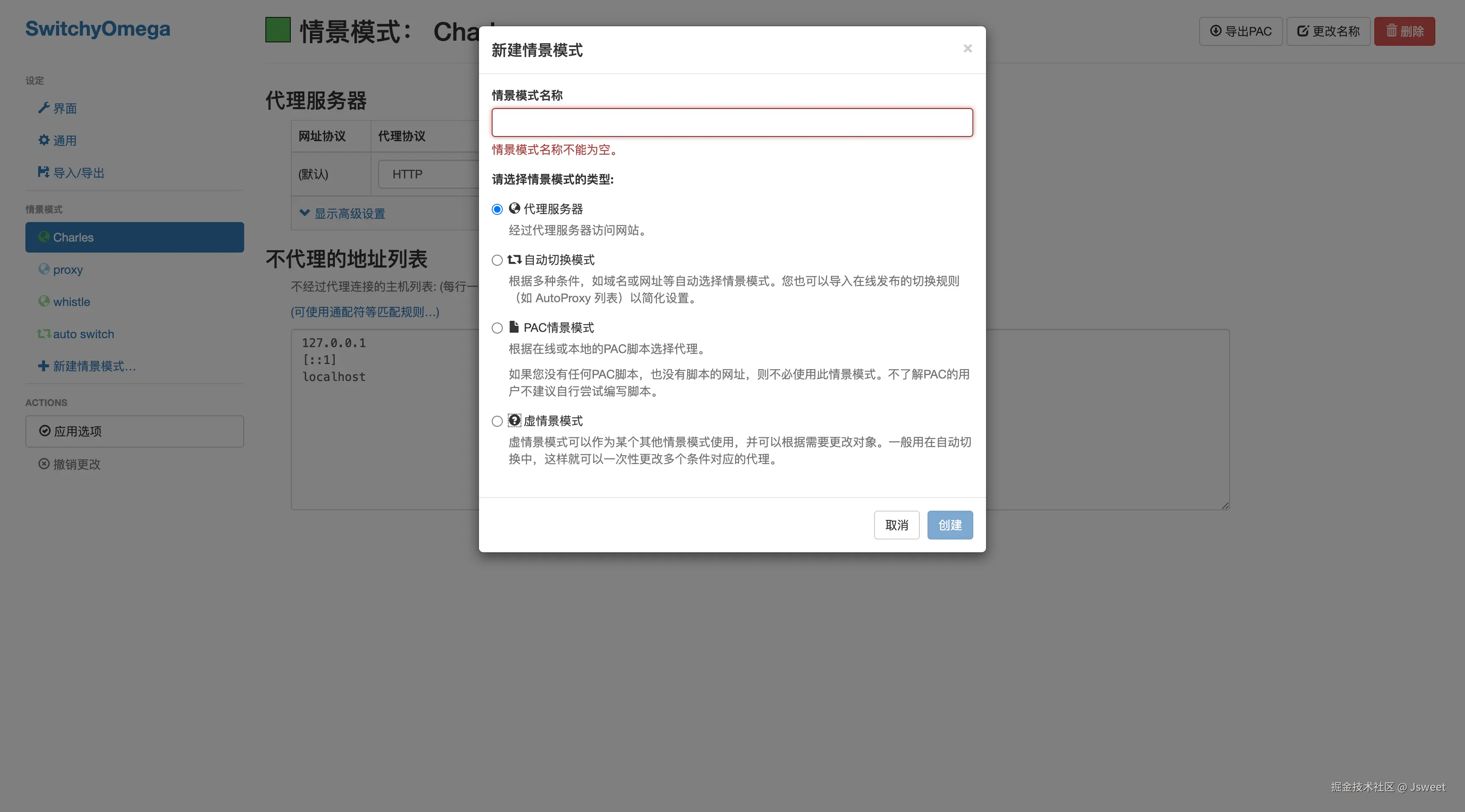
Task: Select the 代理服务器 radio button
Action: (497, 209)
